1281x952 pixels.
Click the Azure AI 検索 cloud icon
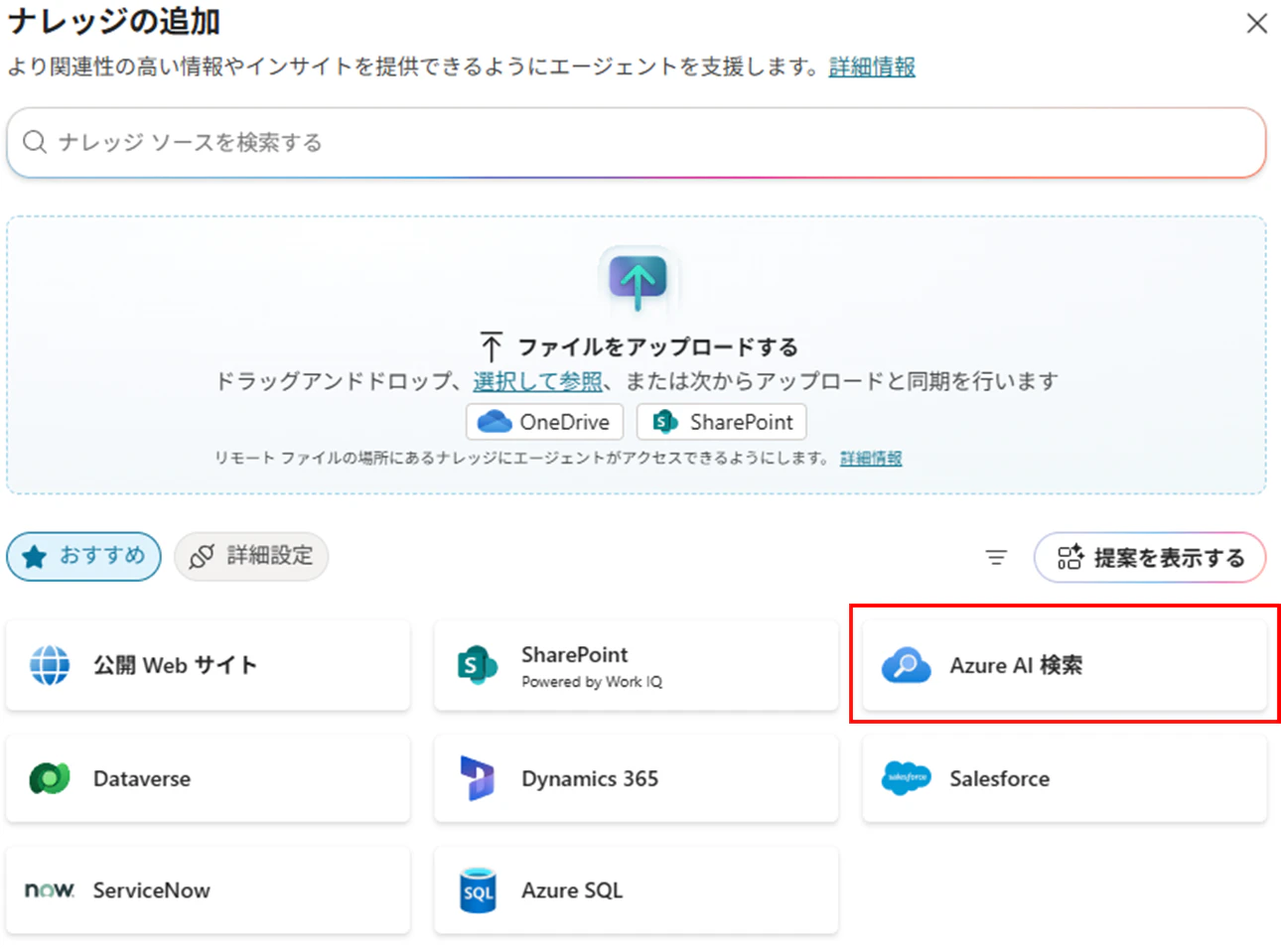point(907,665)
